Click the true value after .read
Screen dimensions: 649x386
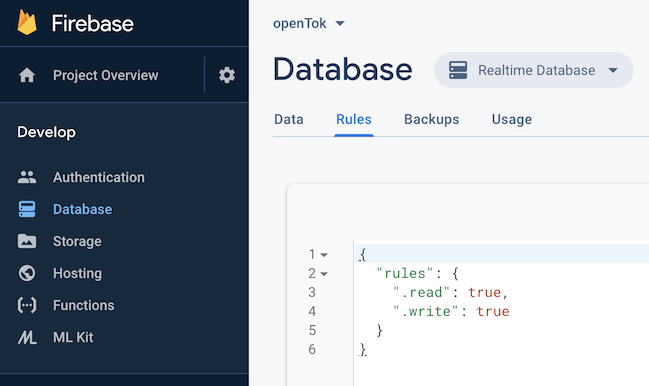[484, 292]
